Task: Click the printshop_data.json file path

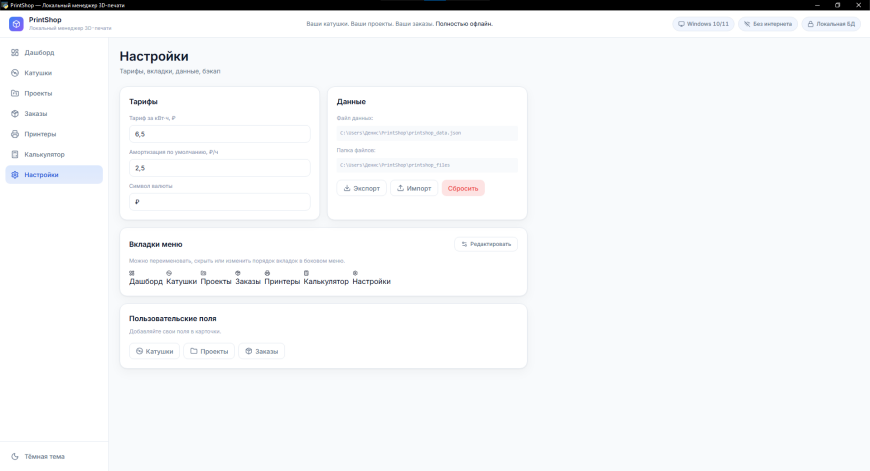Action: coord(427,133)
